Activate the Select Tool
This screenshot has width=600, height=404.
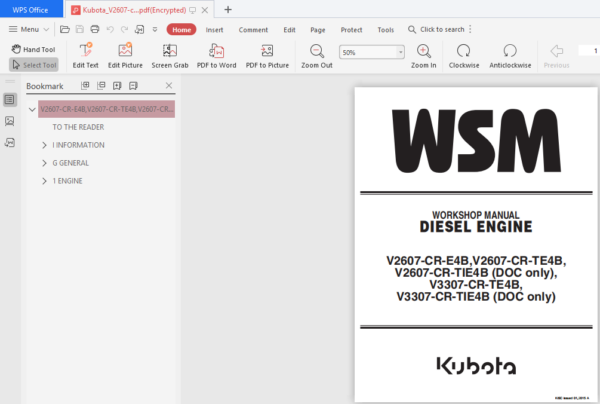tap(34, 65)
